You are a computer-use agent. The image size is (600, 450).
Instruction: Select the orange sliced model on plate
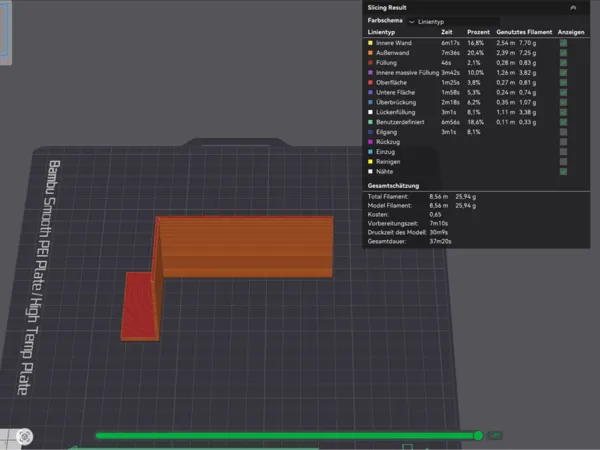[245, 247]
